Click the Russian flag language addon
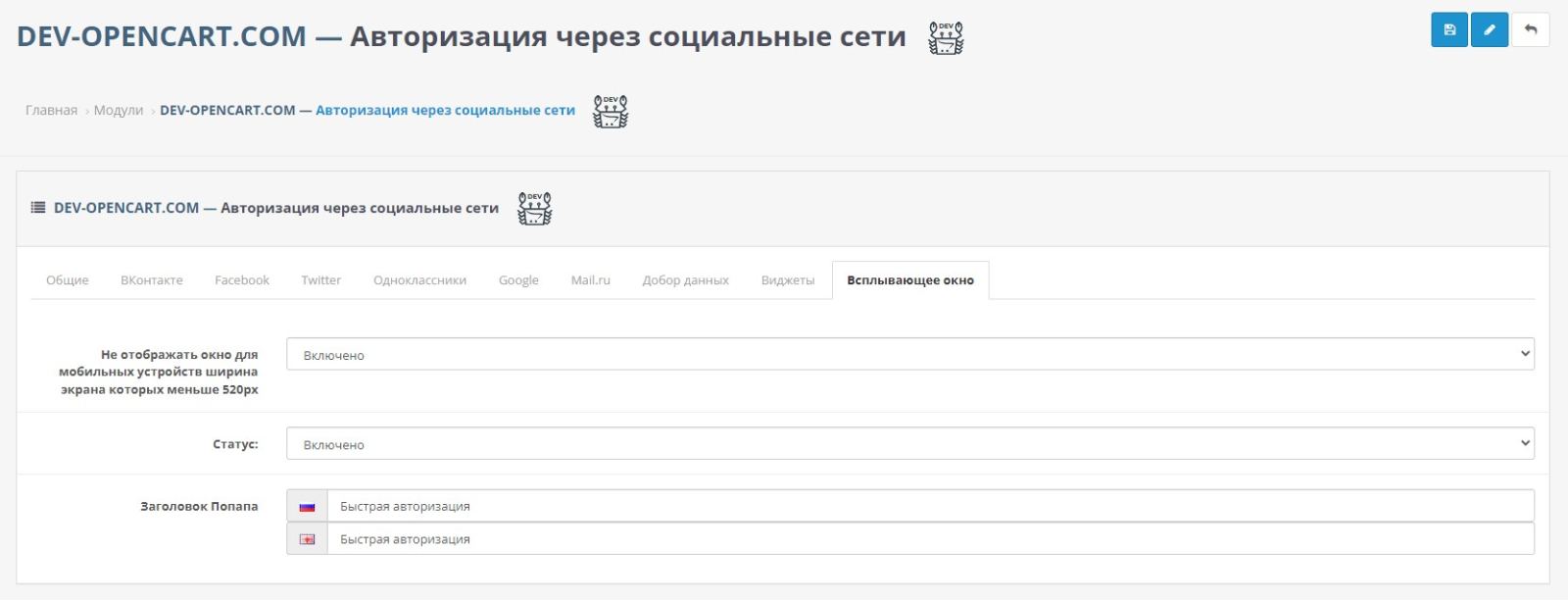 [307, 507]
